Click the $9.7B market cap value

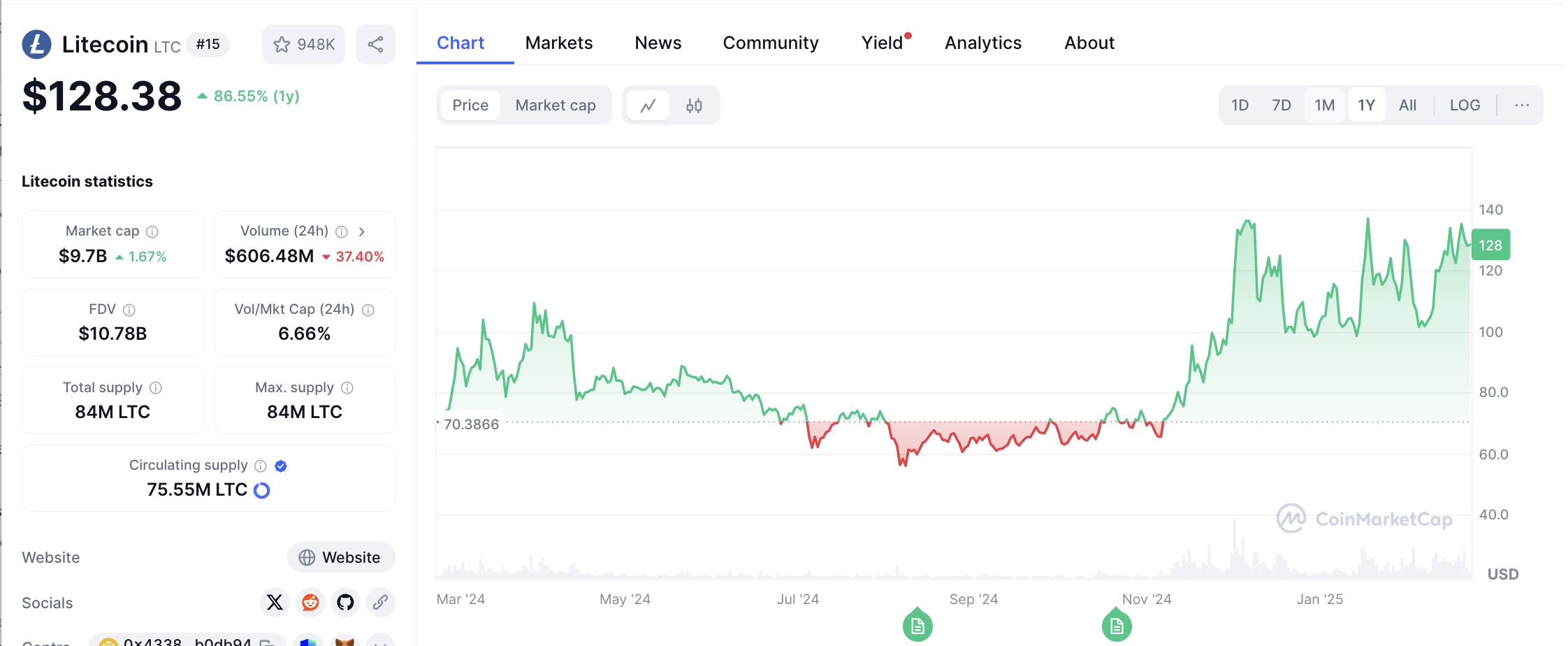82,257
